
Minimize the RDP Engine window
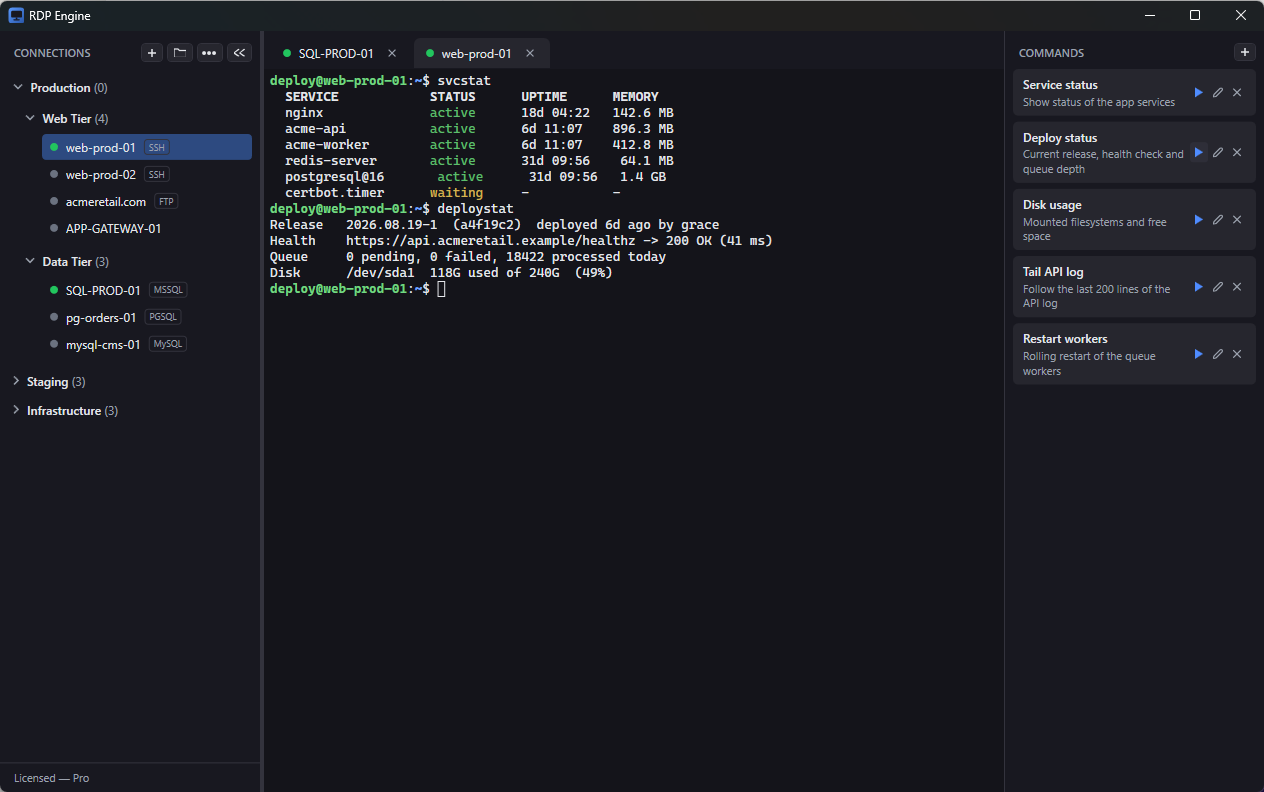pyautogui.click(x=1149, y=15)
